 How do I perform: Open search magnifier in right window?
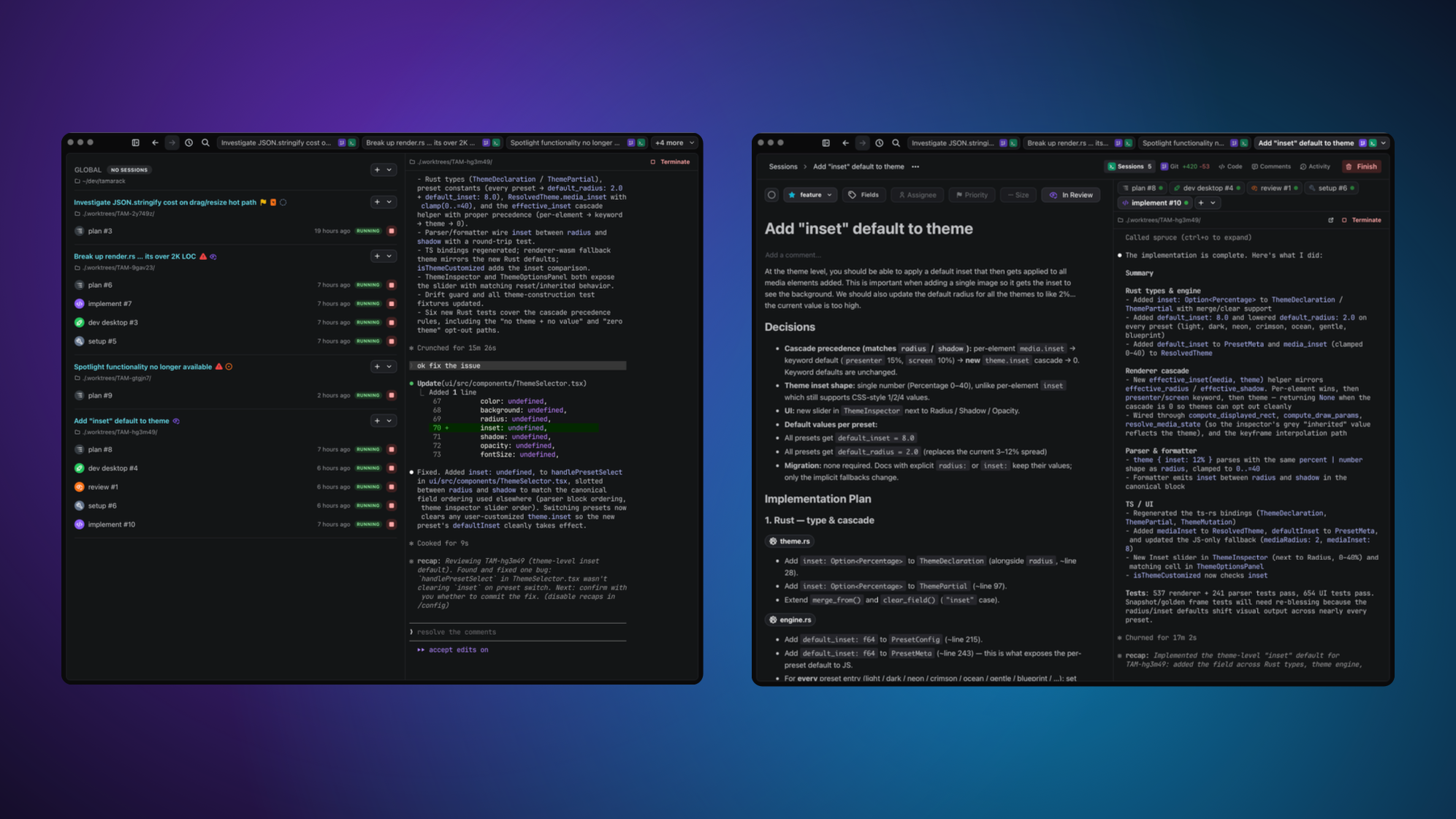896,143
